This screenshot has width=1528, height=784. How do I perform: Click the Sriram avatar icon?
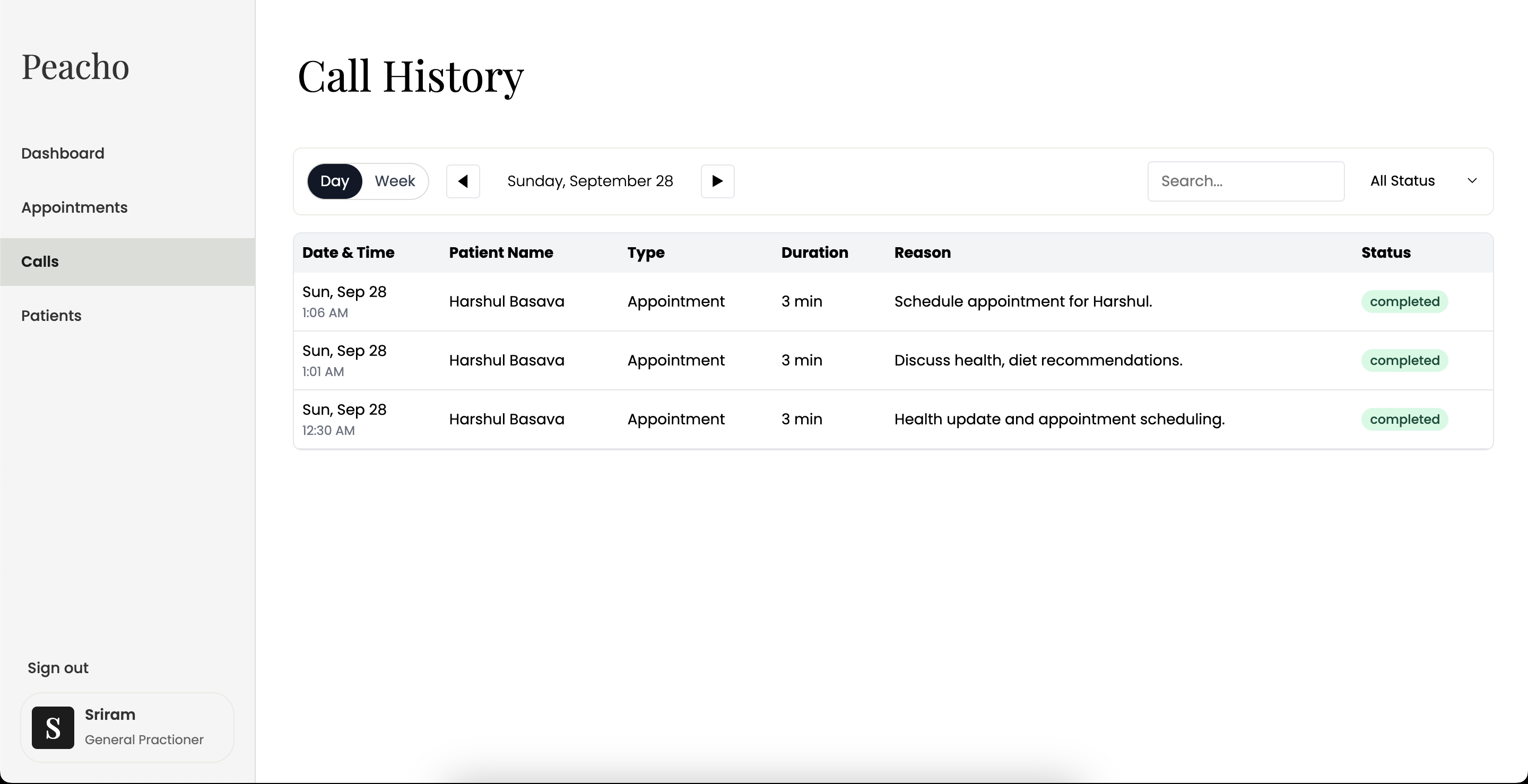tap(53, 727)
